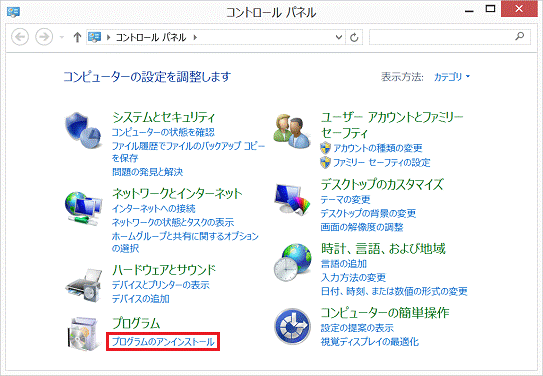Open 視覚ディスプレイの最適化 link

point(370,342)
